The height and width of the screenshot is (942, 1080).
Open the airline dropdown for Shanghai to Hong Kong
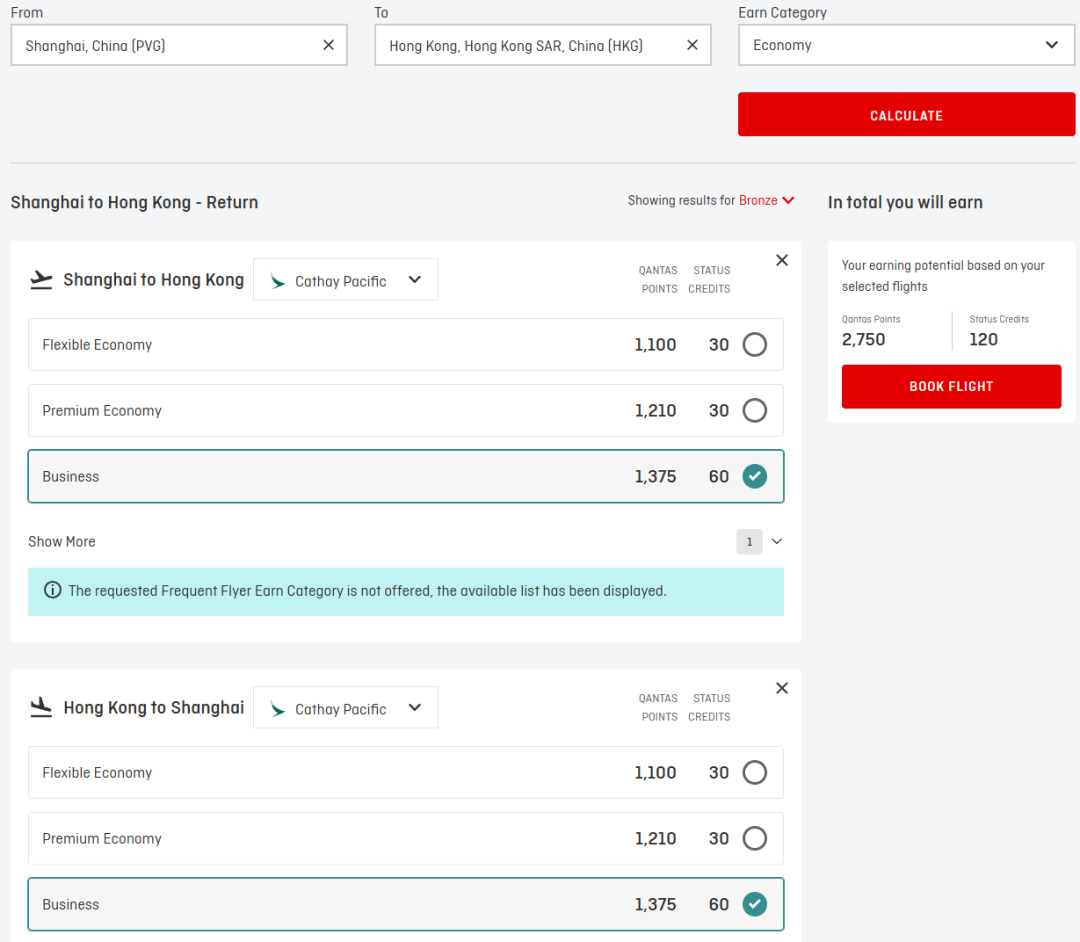click(x=345, y=281)
